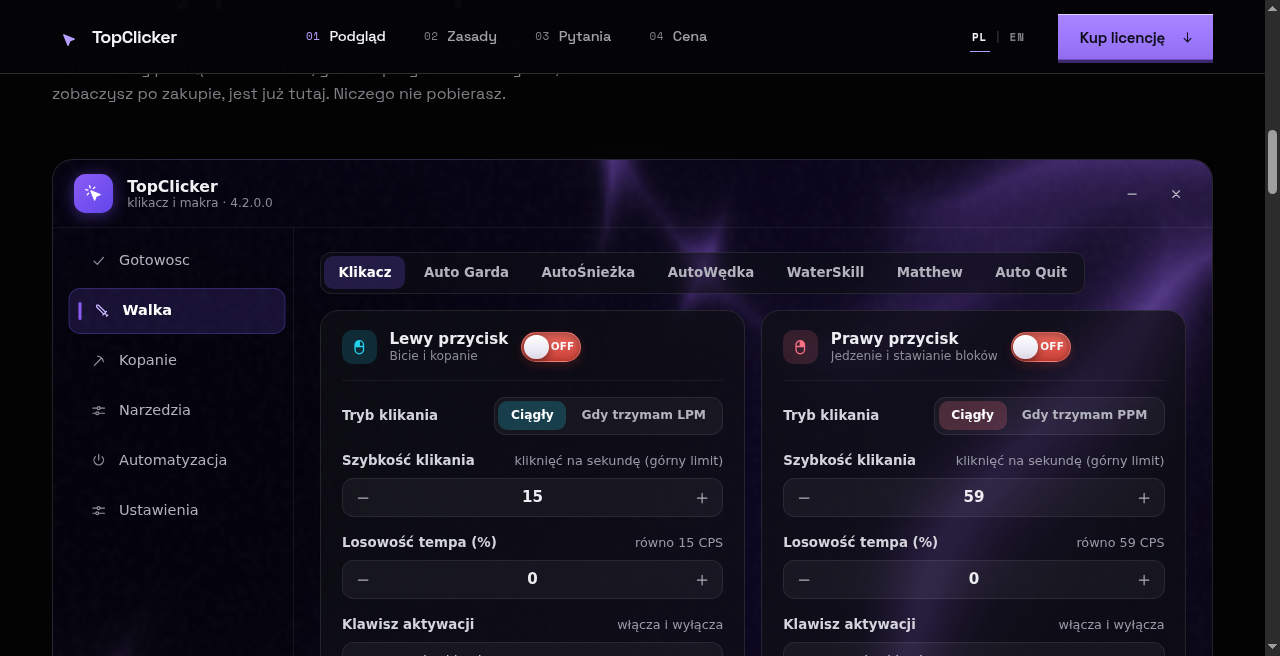Screen dimensions: 1280x656
Task: Click the TopClicker cursor logo in header
Action: [x=68, y=39]
